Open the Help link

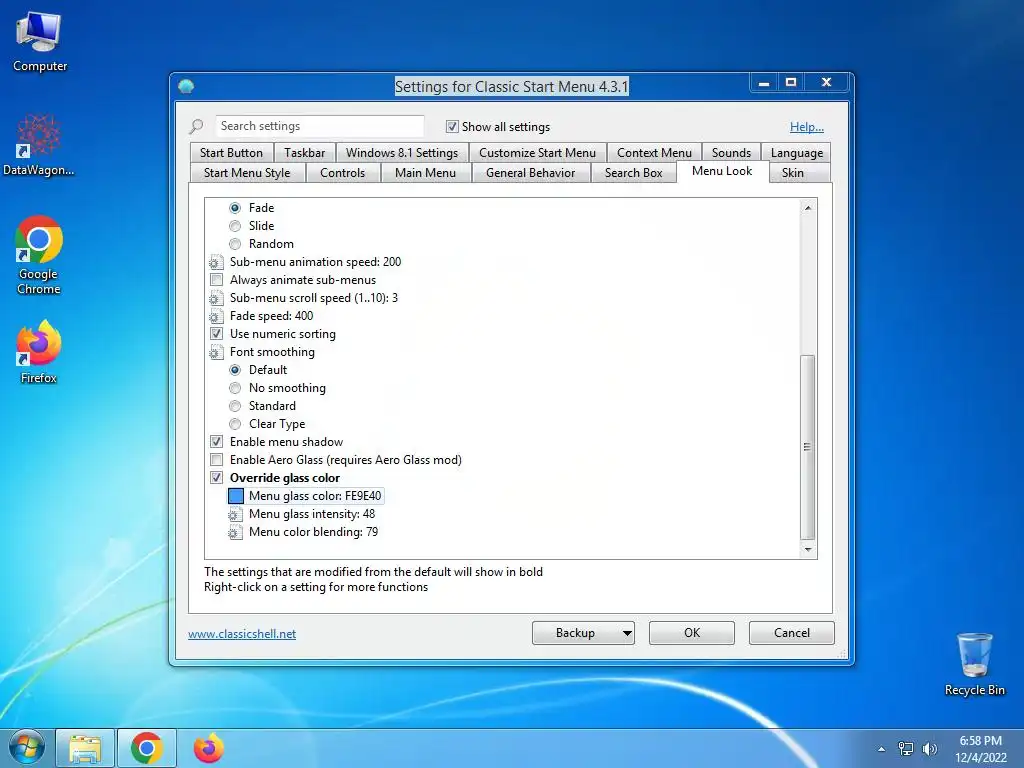pyautogui.click(x=807, y=127)
